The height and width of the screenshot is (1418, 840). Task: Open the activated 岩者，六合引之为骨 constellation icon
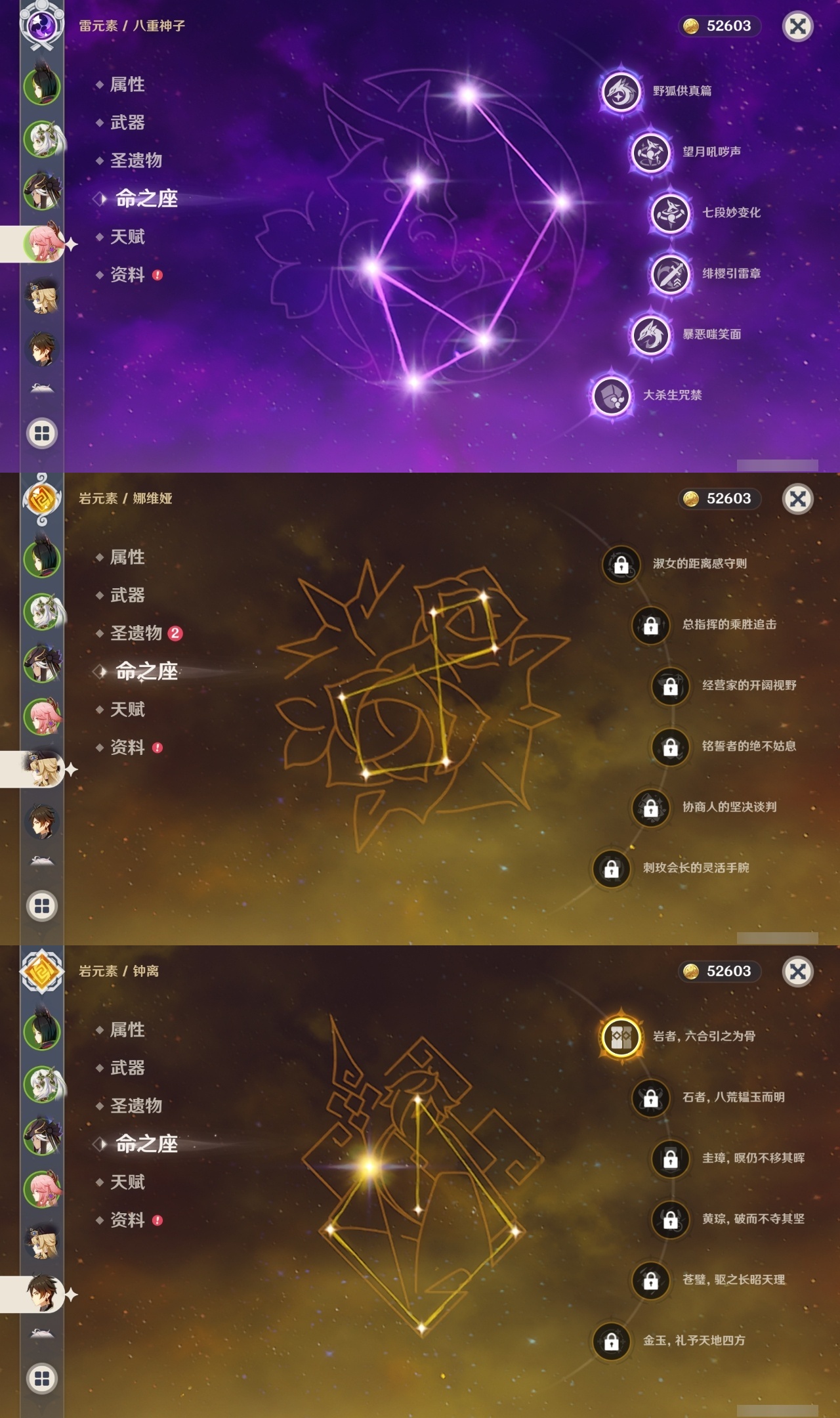(621, 1037)
